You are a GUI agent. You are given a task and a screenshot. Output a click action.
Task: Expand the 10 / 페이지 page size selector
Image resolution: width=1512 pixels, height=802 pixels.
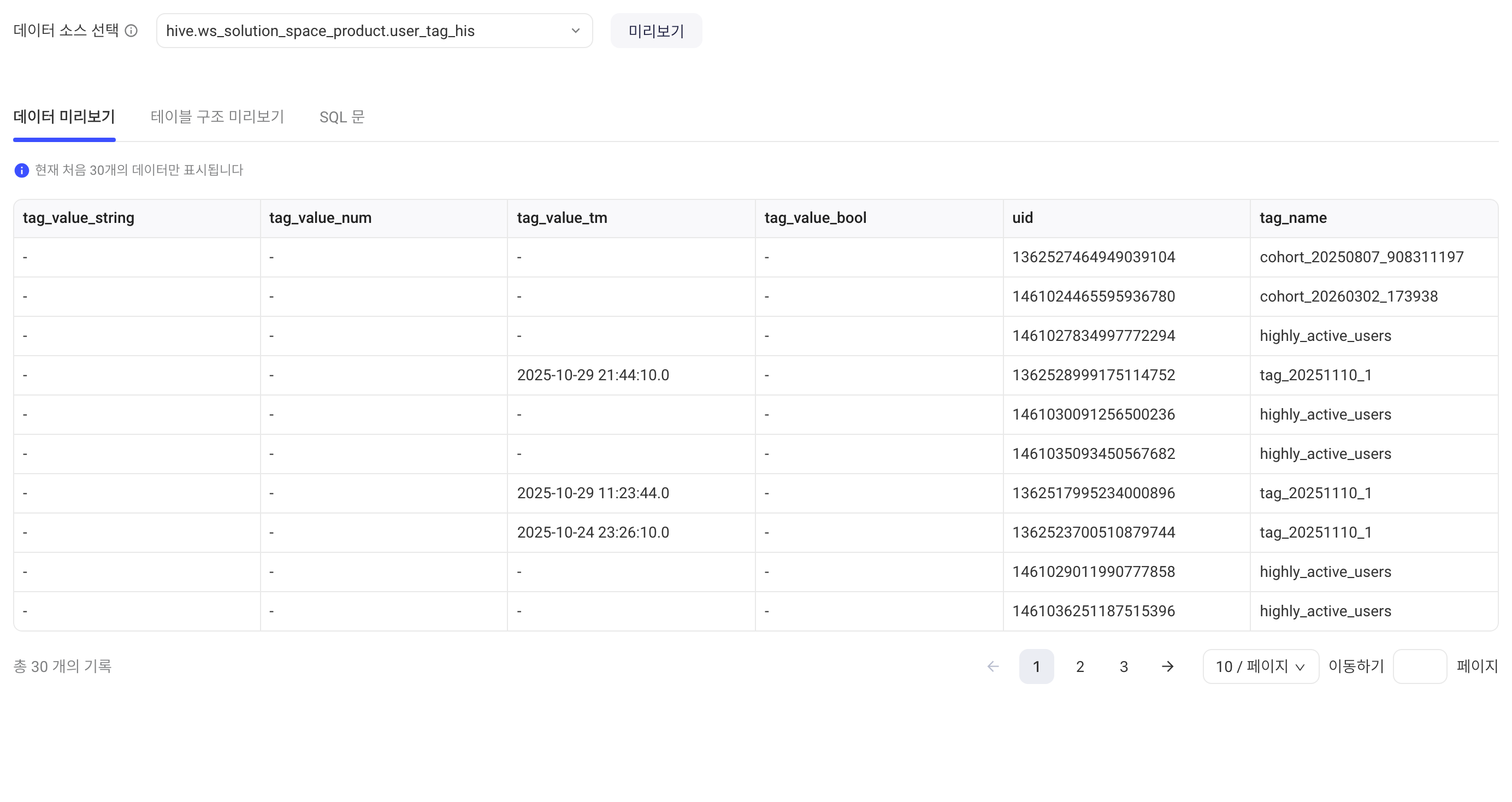tap(1261, 667)
